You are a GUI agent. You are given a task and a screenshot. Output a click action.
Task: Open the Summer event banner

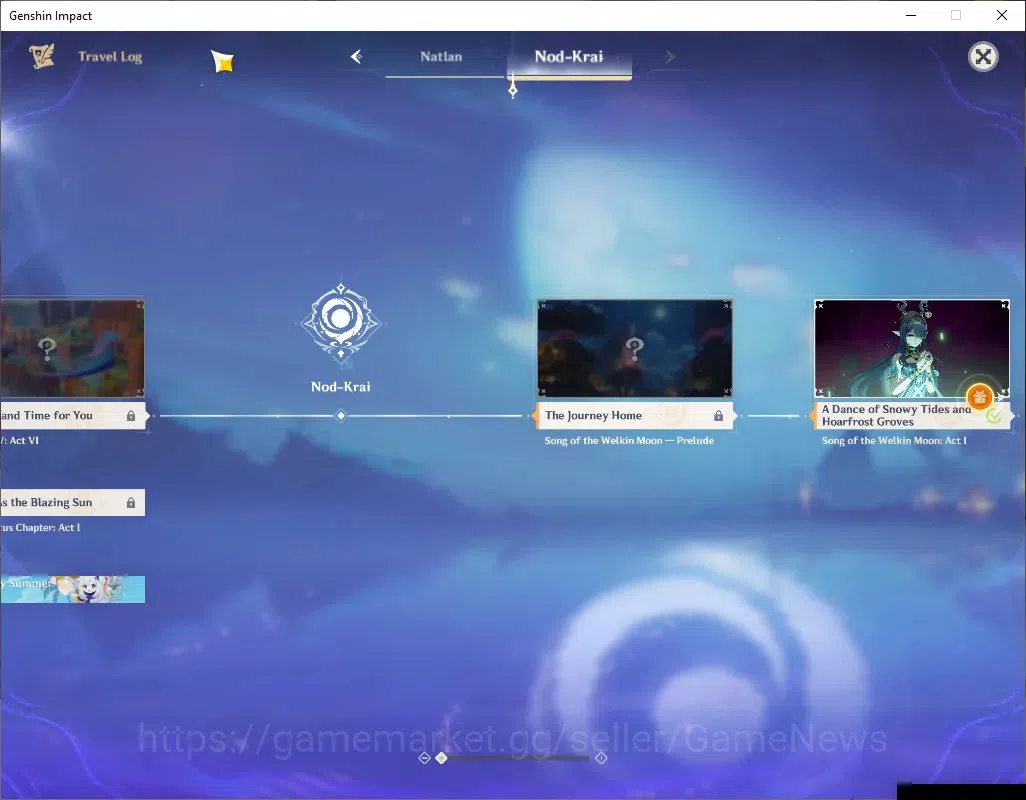[x=72, y=589]
